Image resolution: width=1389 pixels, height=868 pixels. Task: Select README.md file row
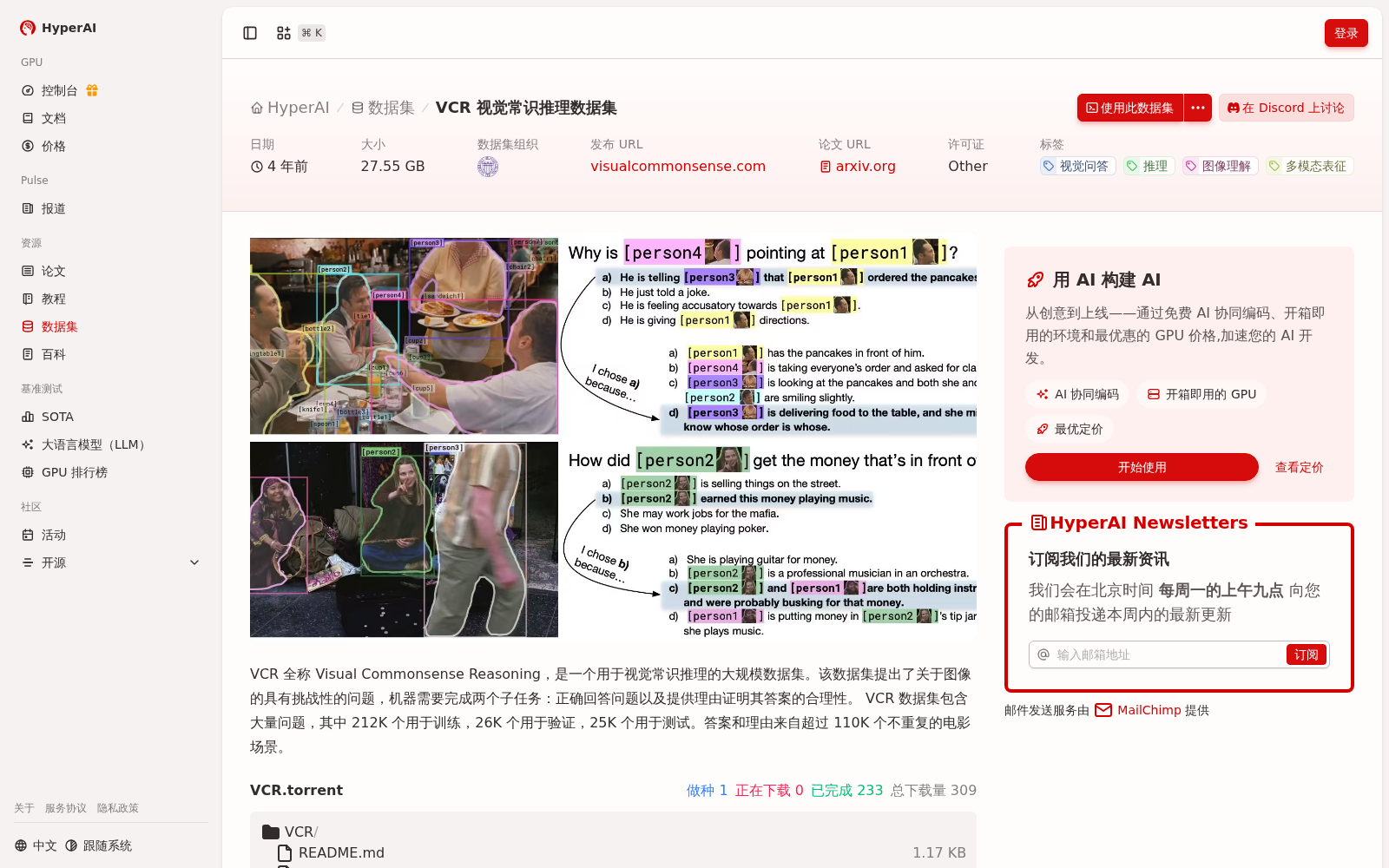click(613, 852)
